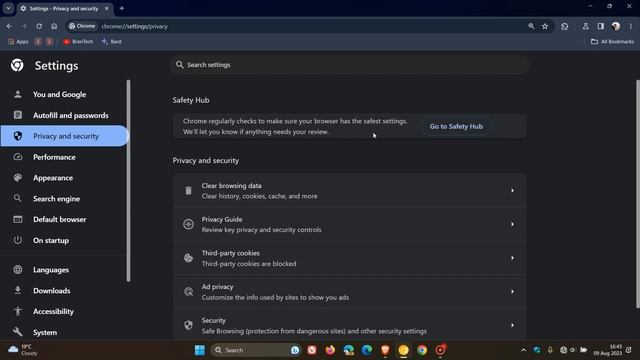The width and height of the screenshot is (640, 360).
Task: Click Go to Safety Hub button
Action: (456, 127)
